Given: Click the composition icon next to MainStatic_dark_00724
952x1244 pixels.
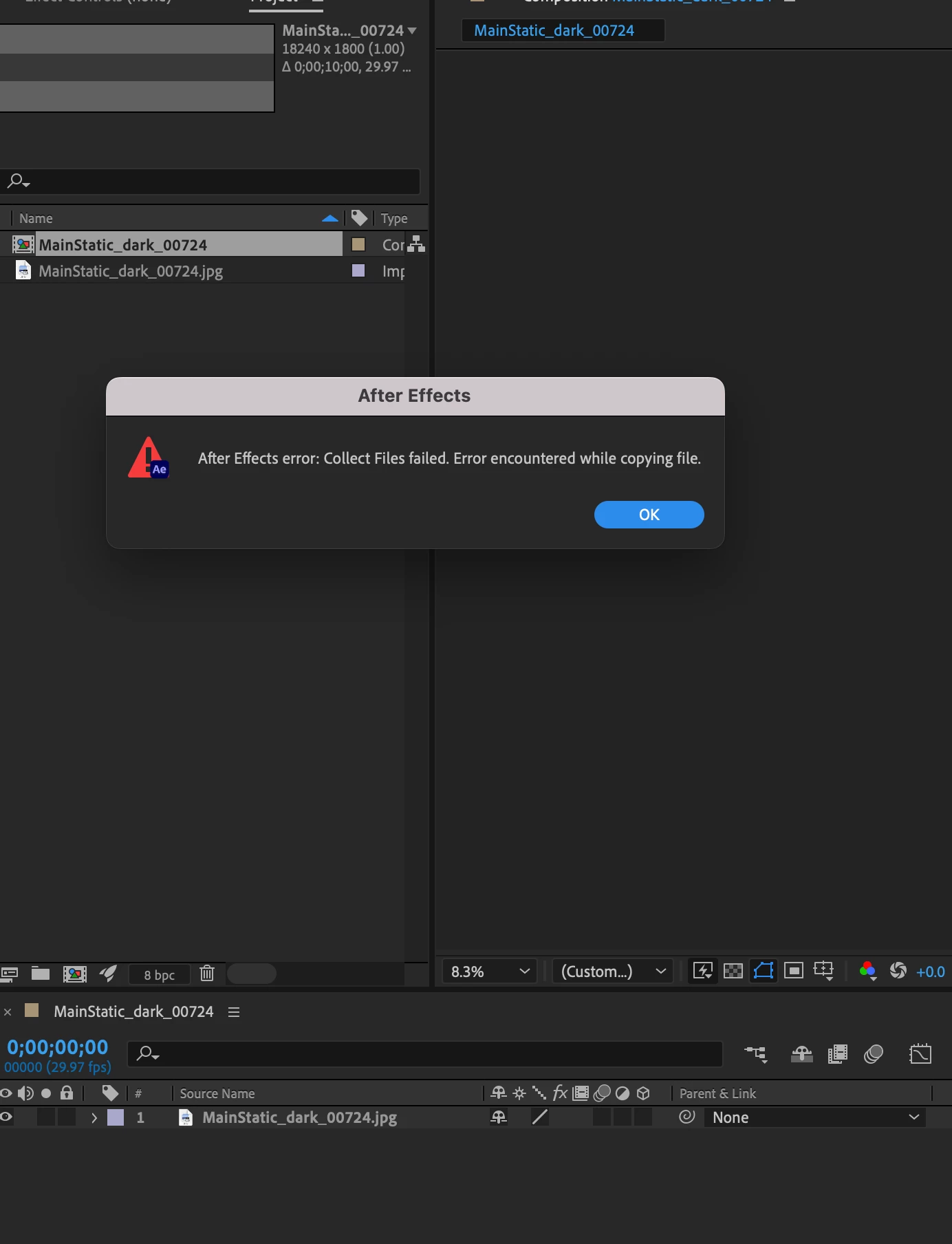Looking at the screenshot, I should (23, 245).
